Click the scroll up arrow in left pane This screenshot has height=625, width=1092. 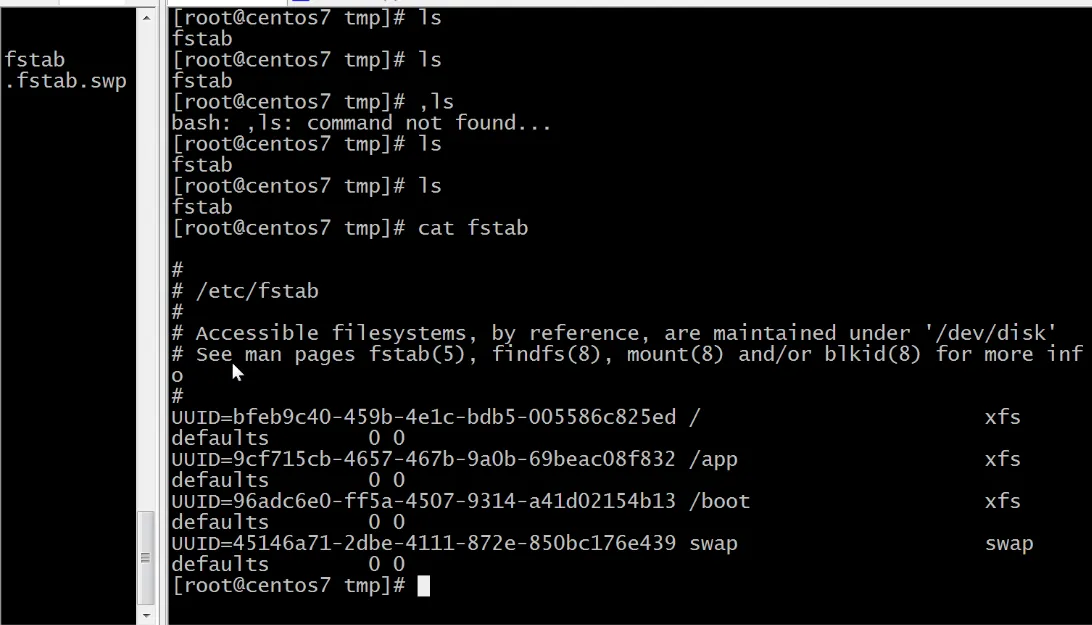pos(146,17)
